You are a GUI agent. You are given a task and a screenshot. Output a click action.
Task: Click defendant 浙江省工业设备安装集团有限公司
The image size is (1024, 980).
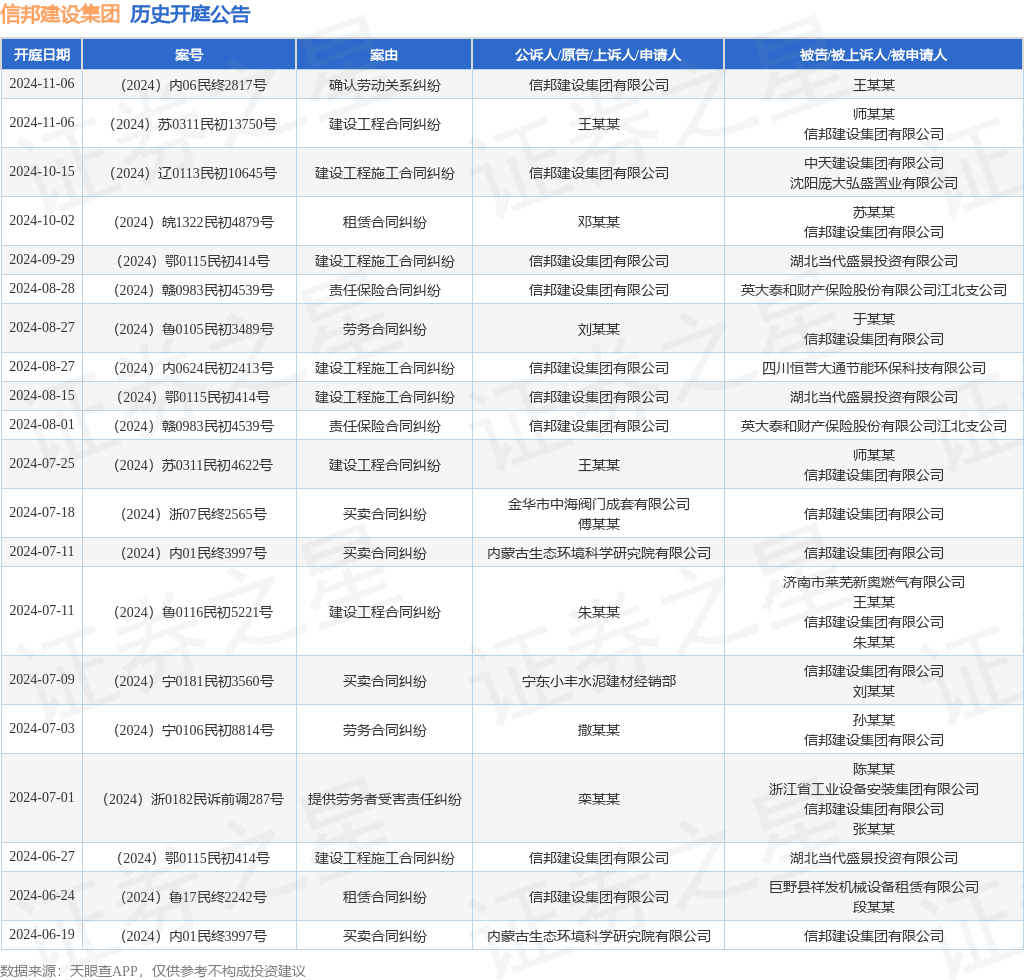tap(873, 789)
